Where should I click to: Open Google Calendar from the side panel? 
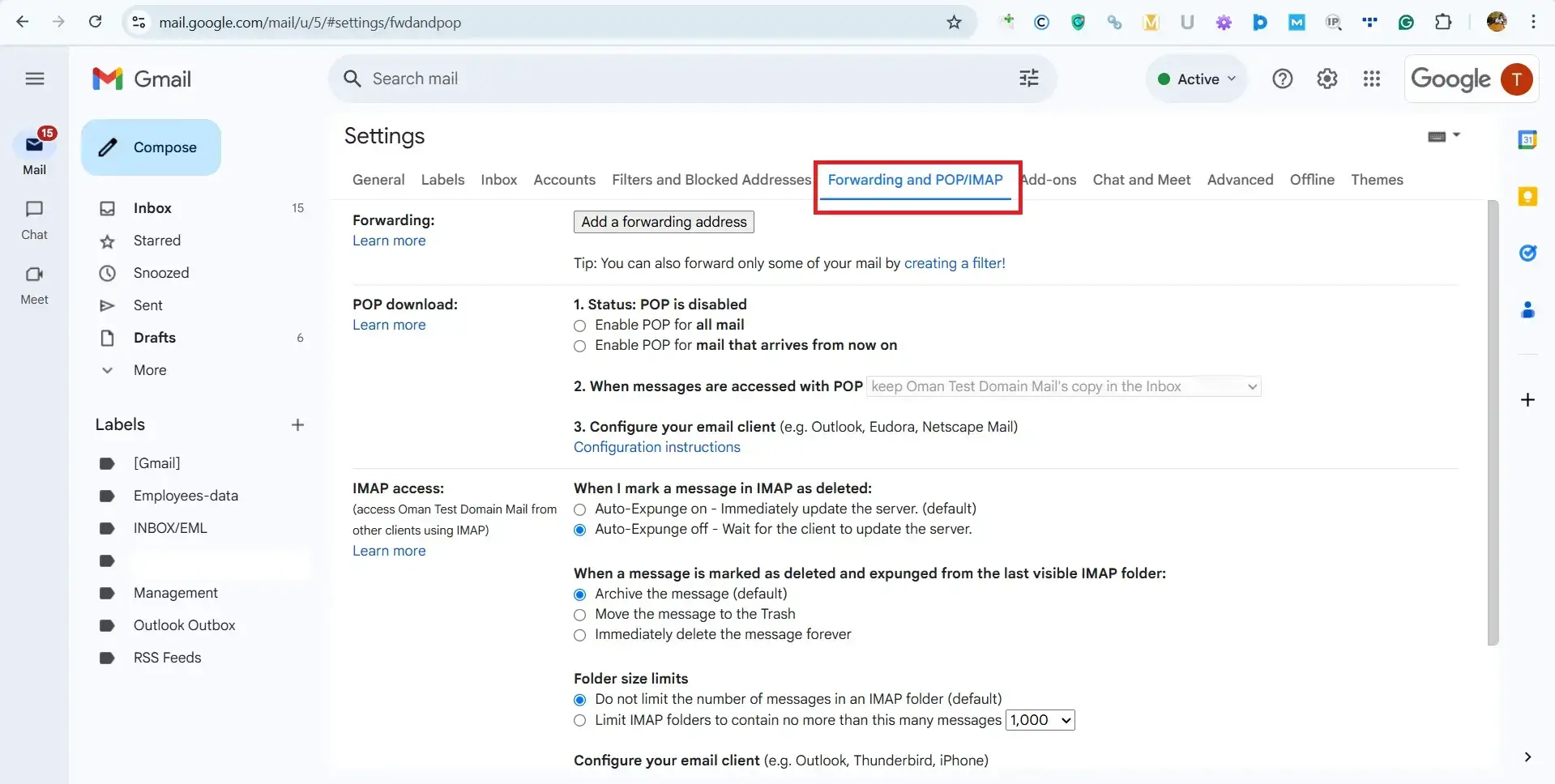[x=1528, y=138]
